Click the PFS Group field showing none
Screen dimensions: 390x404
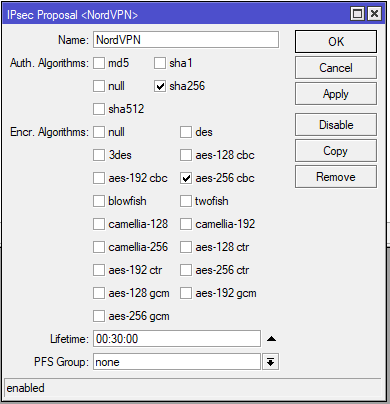(x=177, y=362)
